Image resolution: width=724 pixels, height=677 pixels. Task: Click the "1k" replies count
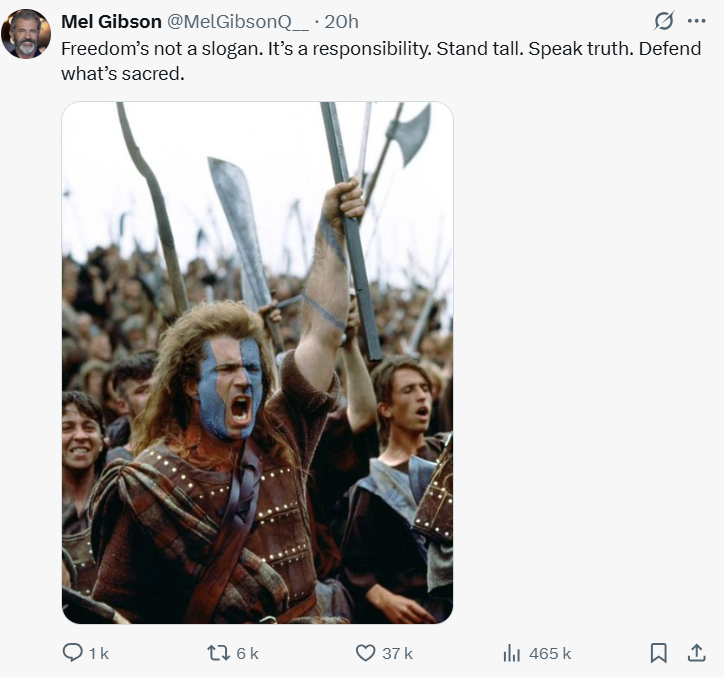pyautogui.click(x=98, y=653)
